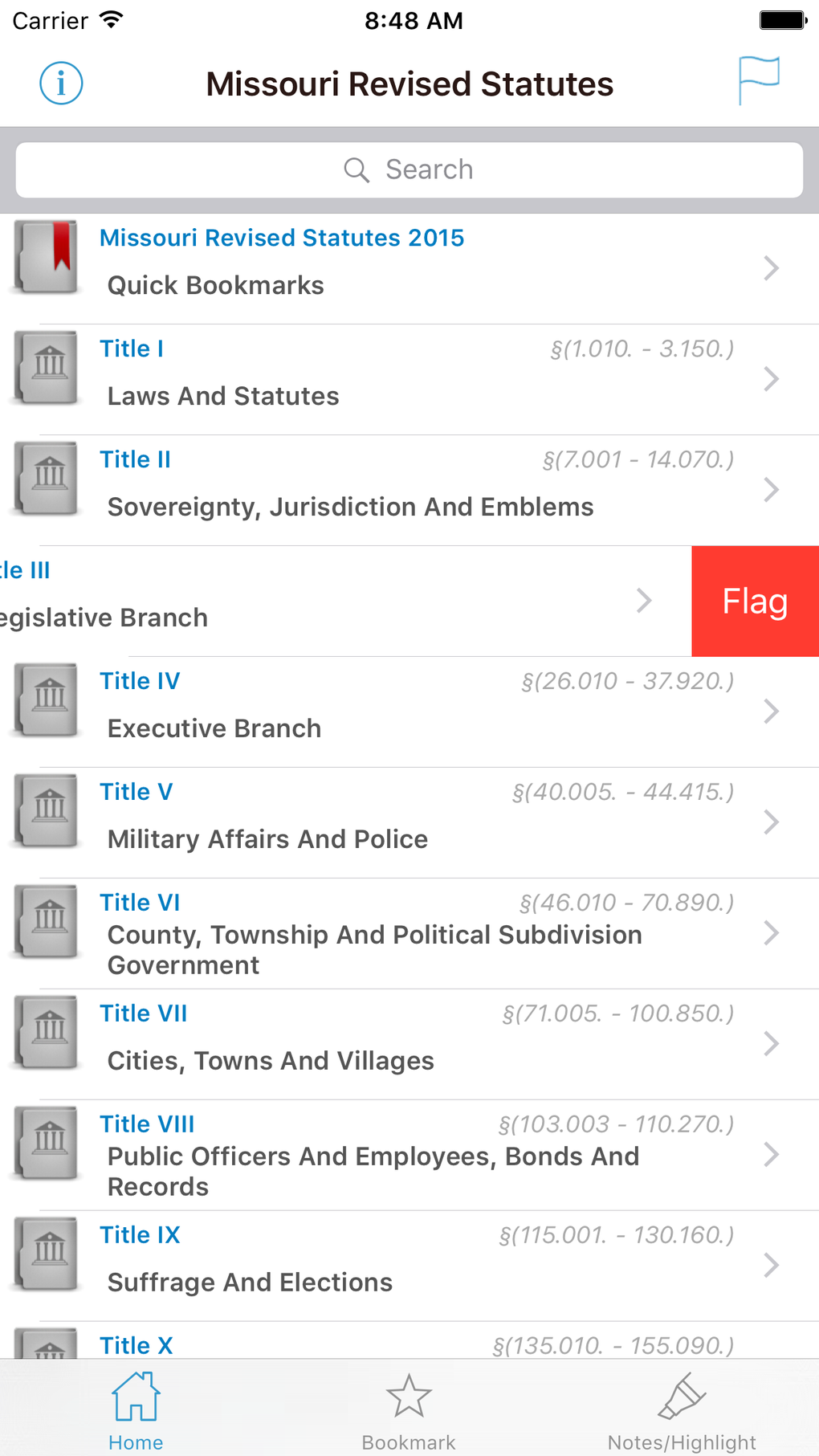Tap the Title V building icon

pyautogui.click(x=47, y=810)
